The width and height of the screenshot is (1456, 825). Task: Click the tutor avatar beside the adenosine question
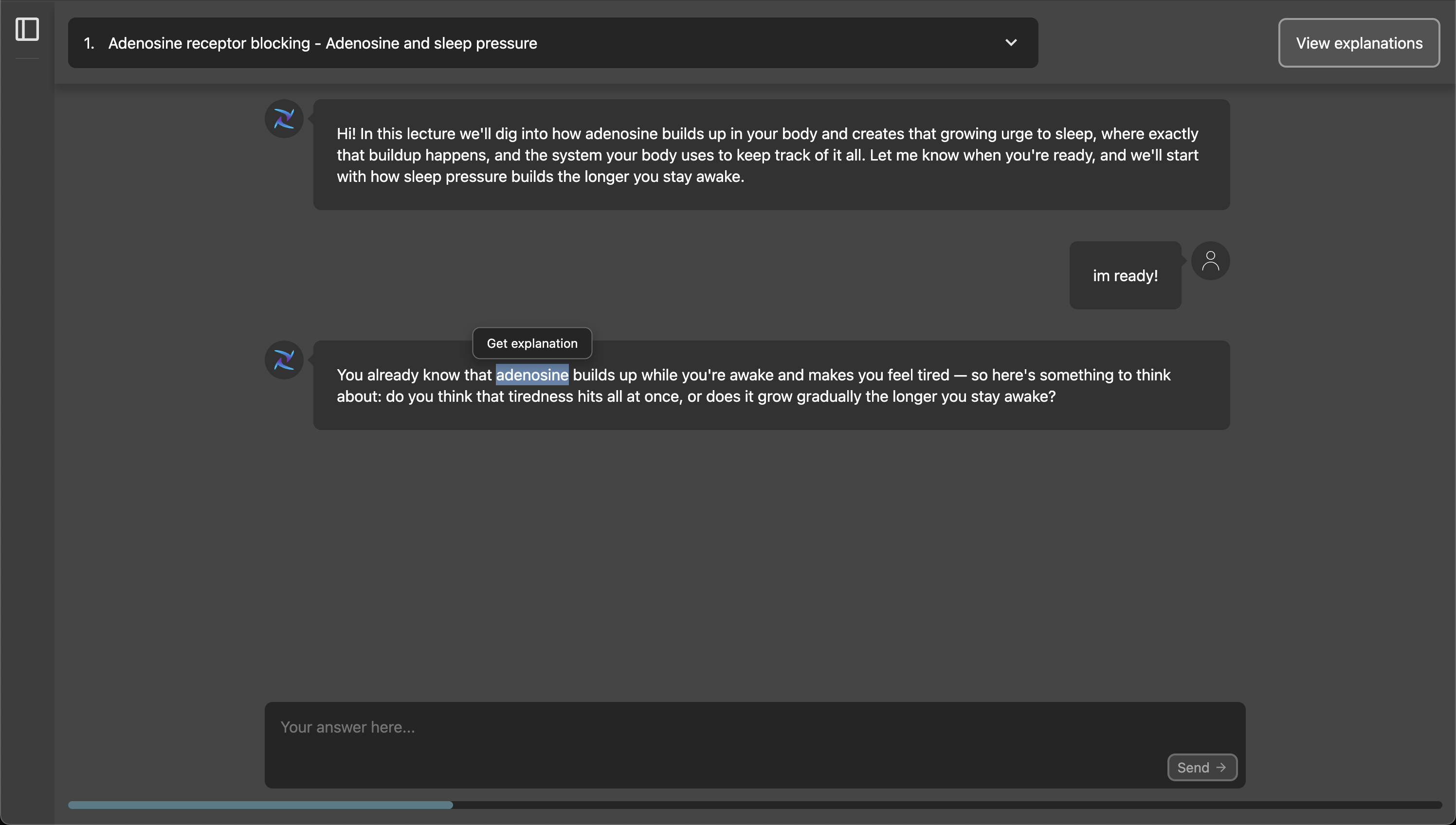point(284,360)
